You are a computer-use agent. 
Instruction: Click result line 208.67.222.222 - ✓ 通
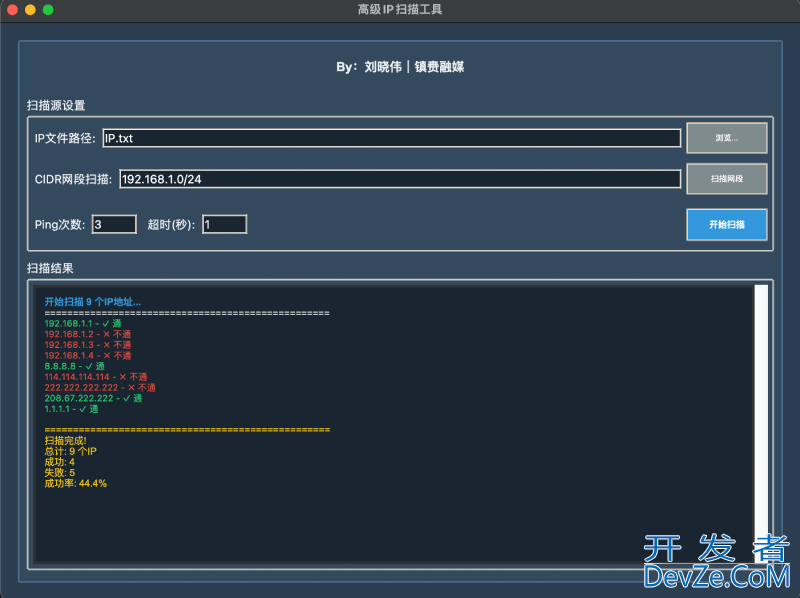tap(93, 398)
